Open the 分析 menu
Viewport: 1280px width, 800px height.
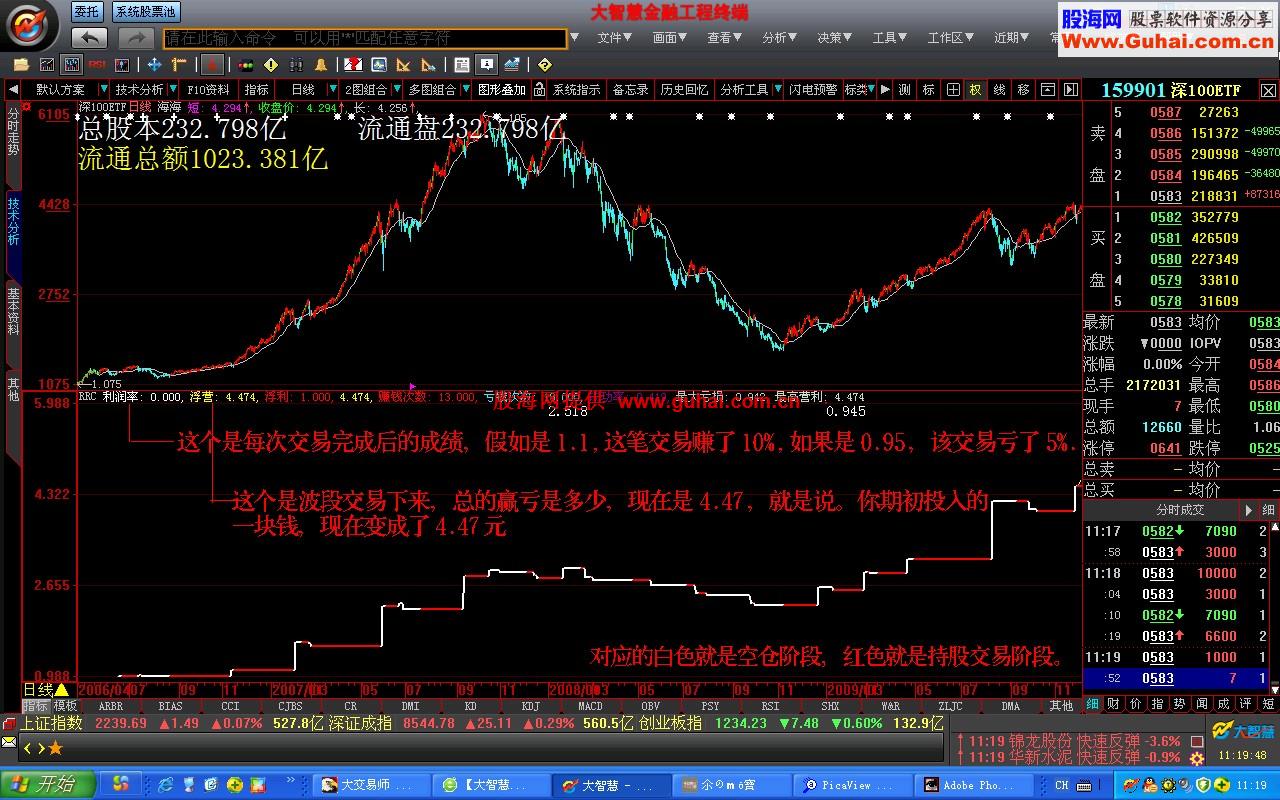pos(779,38)
